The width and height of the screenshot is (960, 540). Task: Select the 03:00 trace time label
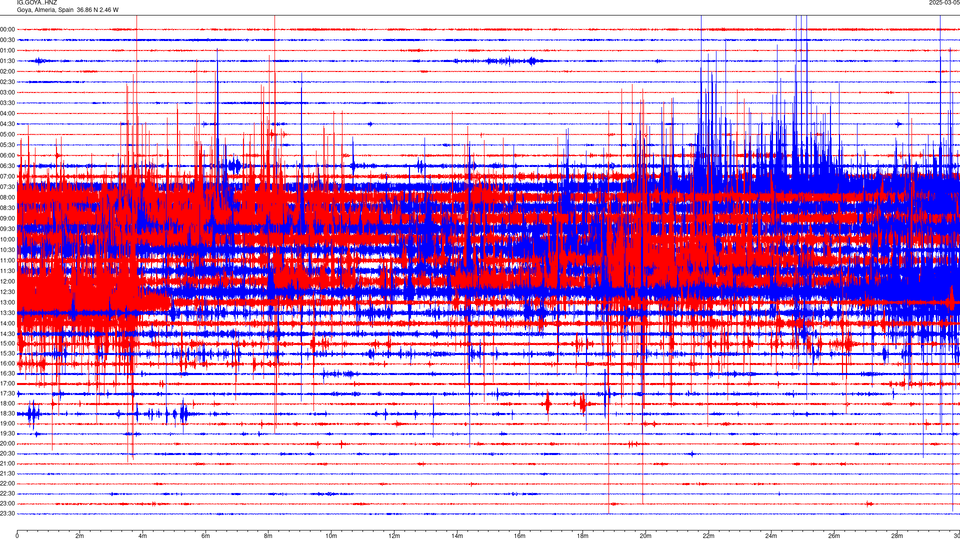pos(8,92)
